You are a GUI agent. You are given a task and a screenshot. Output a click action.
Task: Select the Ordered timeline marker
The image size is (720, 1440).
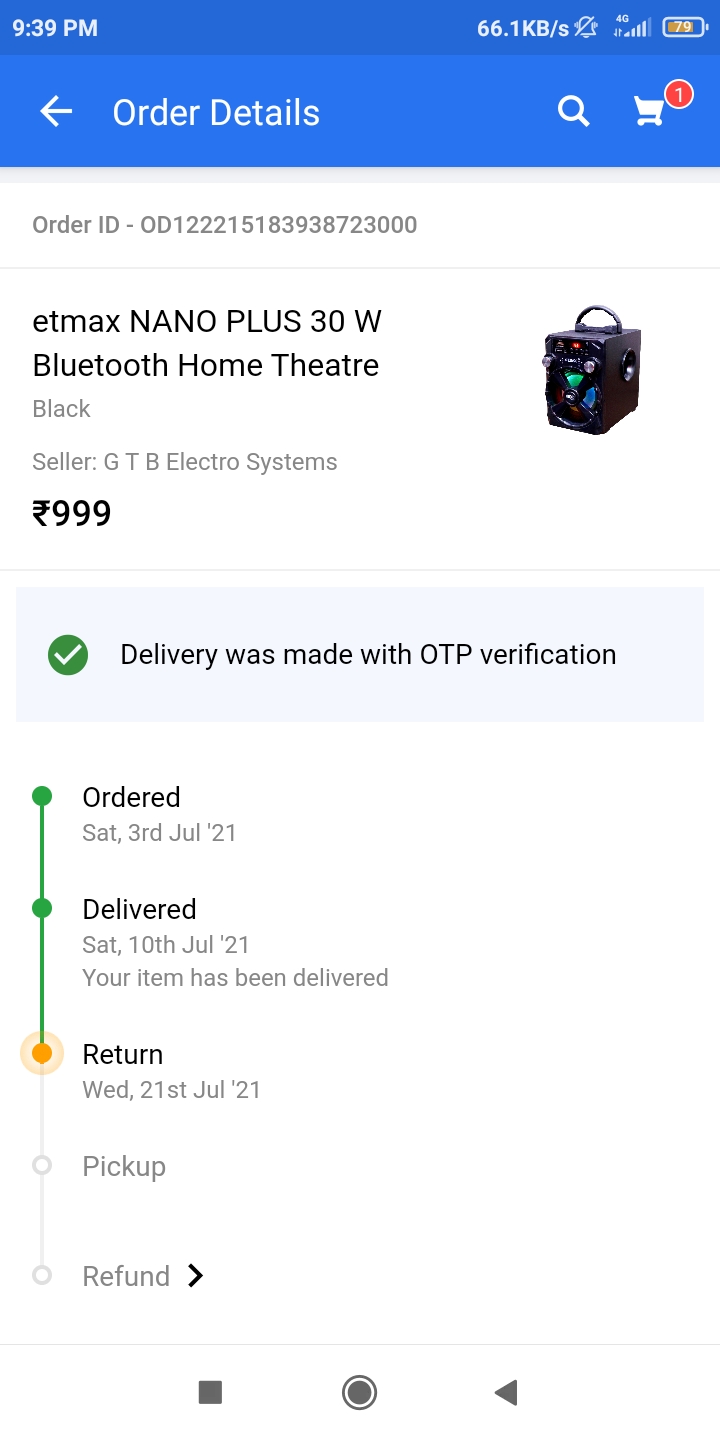pyautogui.click(x=42, y=796)
